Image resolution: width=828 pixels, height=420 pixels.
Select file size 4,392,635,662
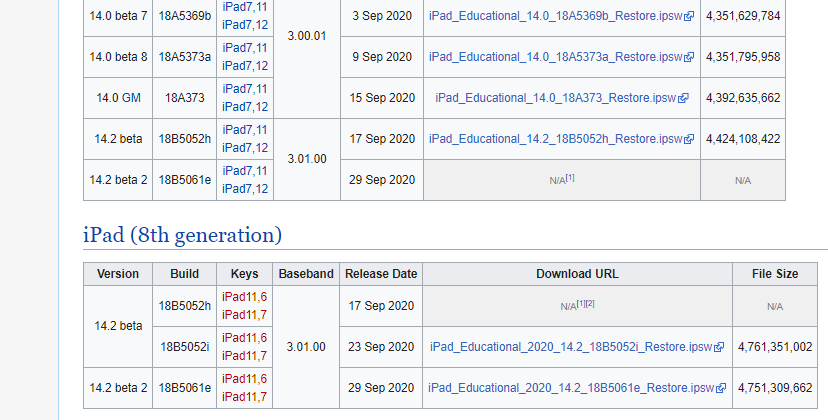tap(743, 98)
